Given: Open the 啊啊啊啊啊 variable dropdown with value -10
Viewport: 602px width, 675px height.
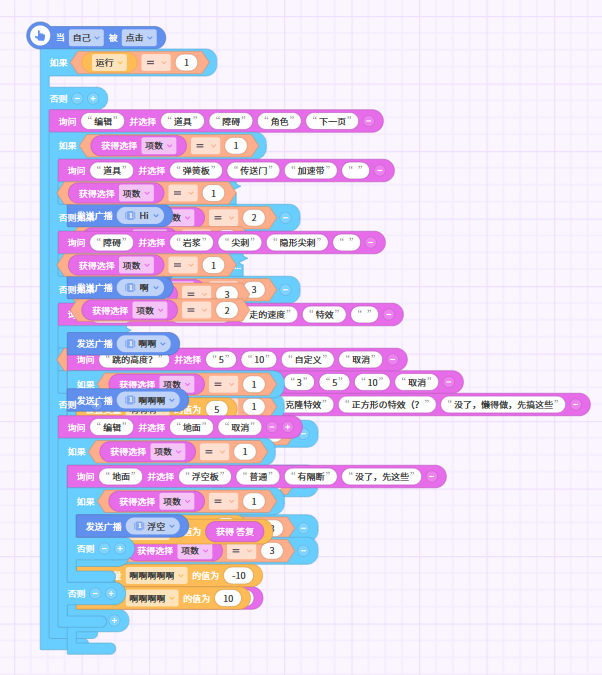Looking at the screenshot, I should [156, 576].
